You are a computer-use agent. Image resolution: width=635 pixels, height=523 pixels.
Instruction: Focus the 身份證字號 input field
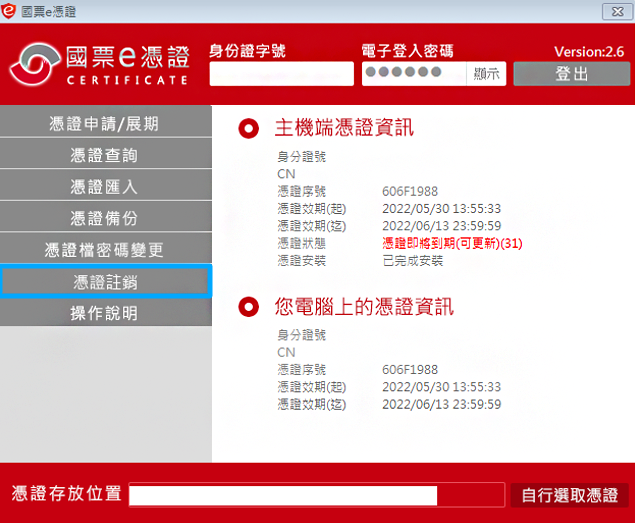coord(281,74)
